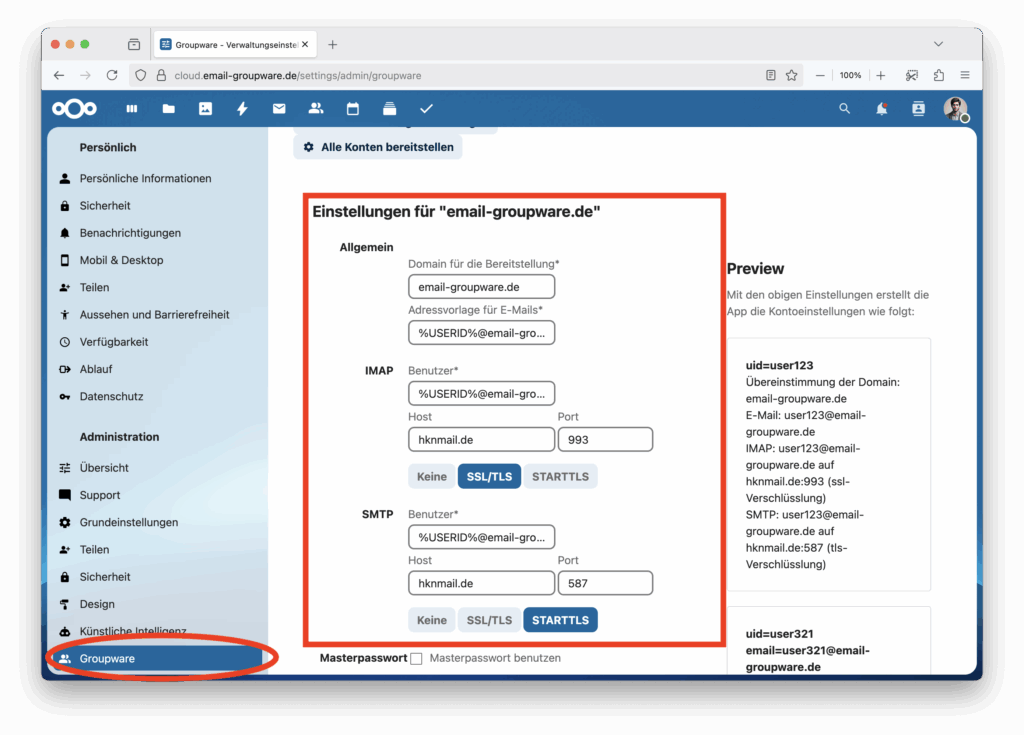Image resolution: width=1024 pixels, height=735 pixels.
Task: Click the SMTP Benutzer field
Action: [x=481, y=537]
